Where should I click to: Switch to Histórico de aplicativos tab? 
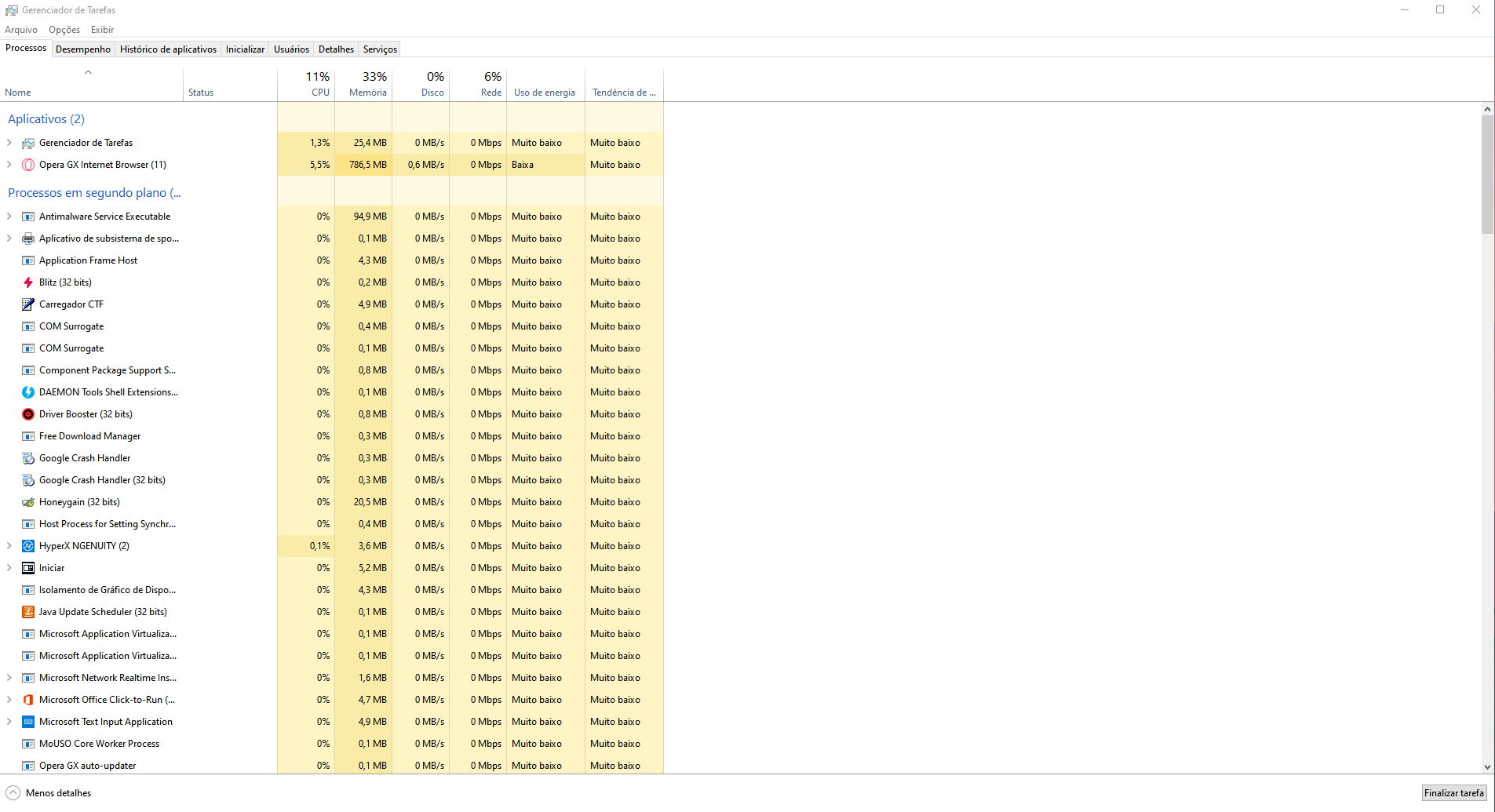point(168,49)
